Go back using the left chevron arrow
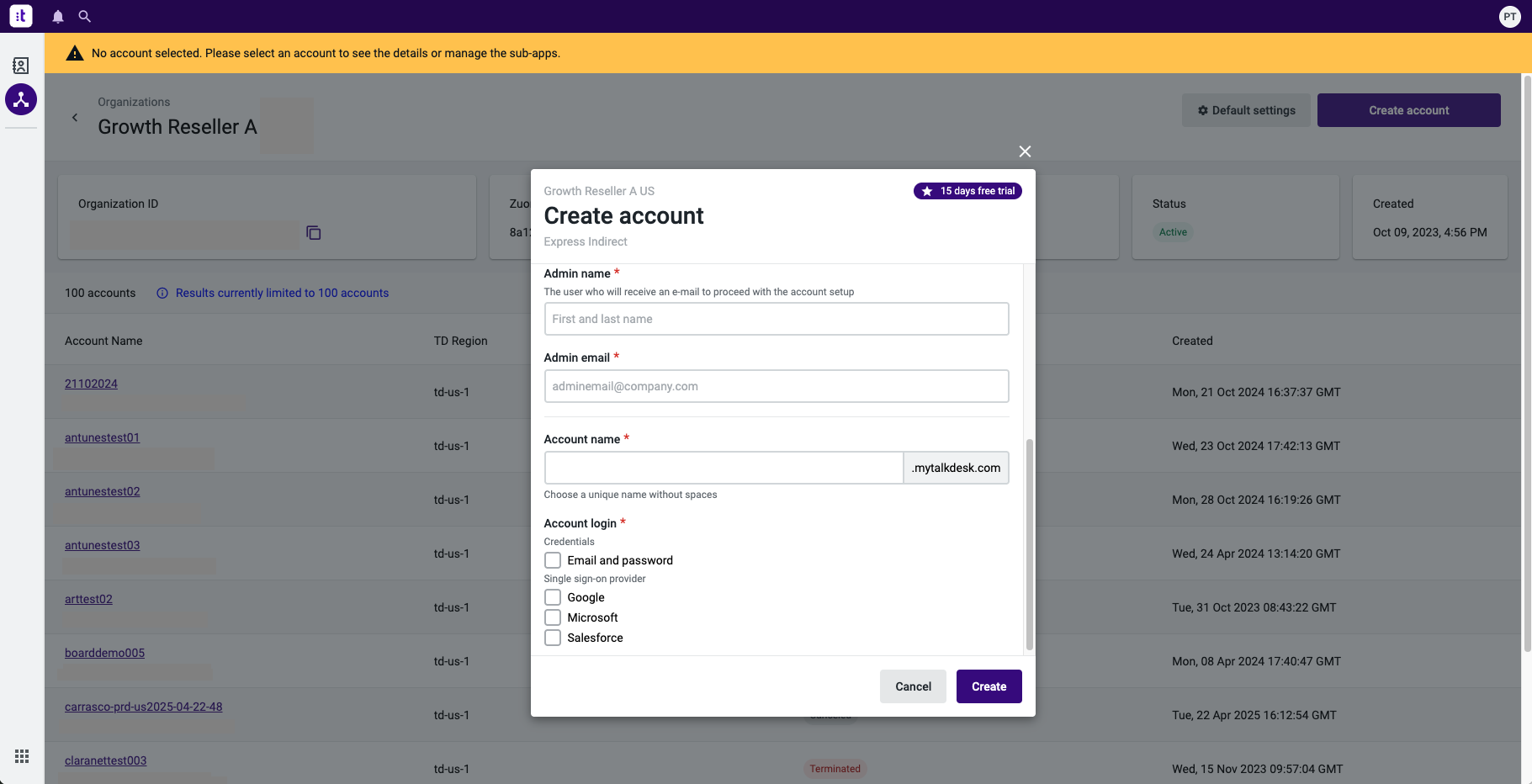The height and width of the screenshot is (784, 1532). (75, 118)
